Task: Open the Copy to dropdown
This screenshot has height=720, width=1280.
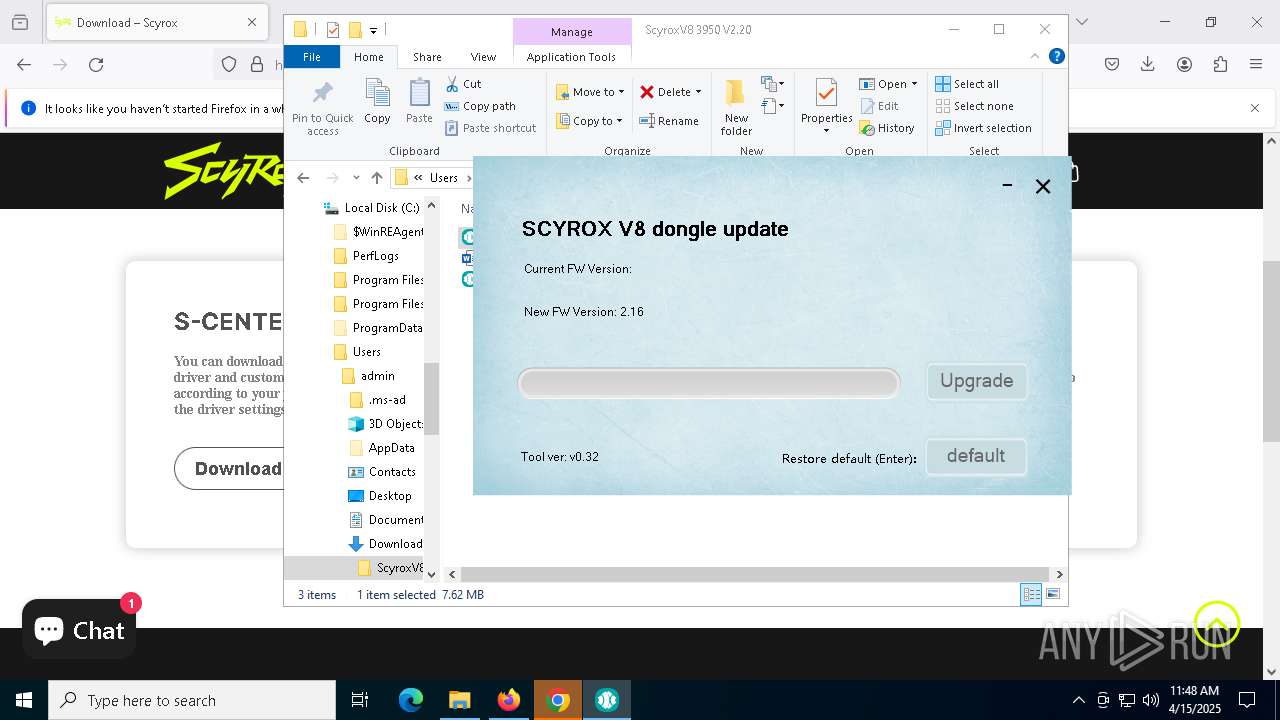Action: point(589,121)
